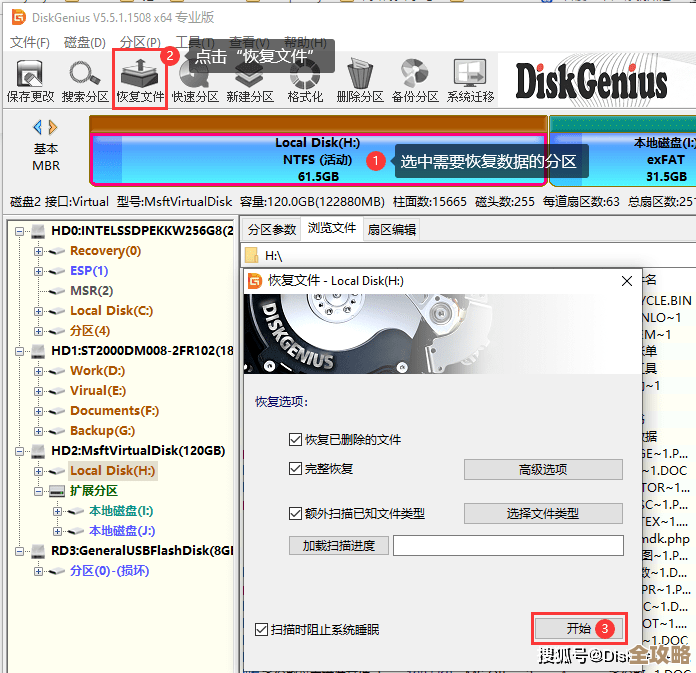Viewport: 696px width, 673px height.
Task: Click the H:\ folder icon in path bar
Action: point(252,255)
